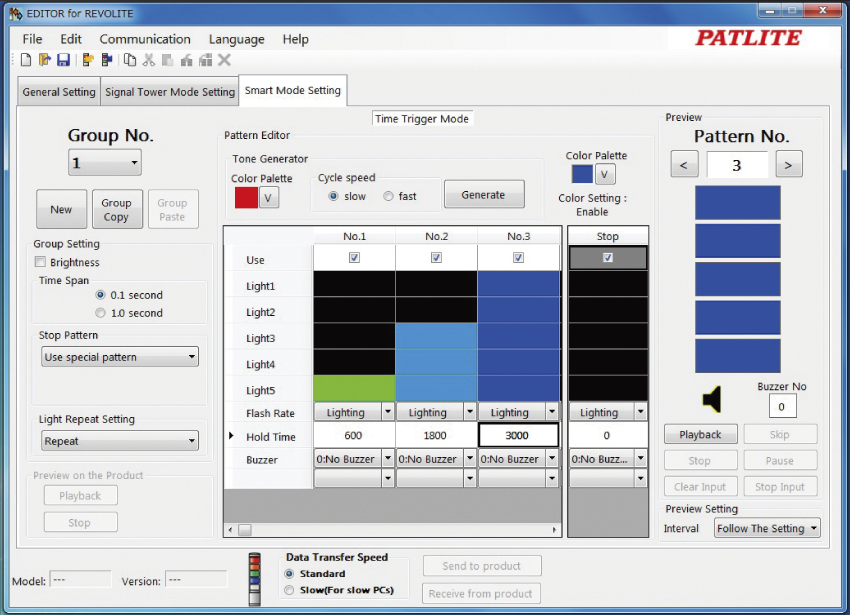This screenshot has width=850, height=615.
Task: Open Flash Rate dropdown for No.3
Action: click(x=552, y=412)
